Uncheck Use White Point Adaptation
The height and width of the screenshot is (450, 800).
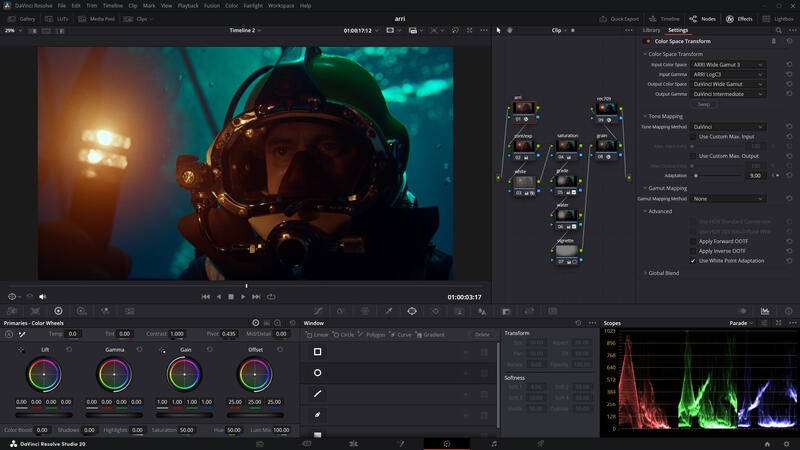(693, 260)
